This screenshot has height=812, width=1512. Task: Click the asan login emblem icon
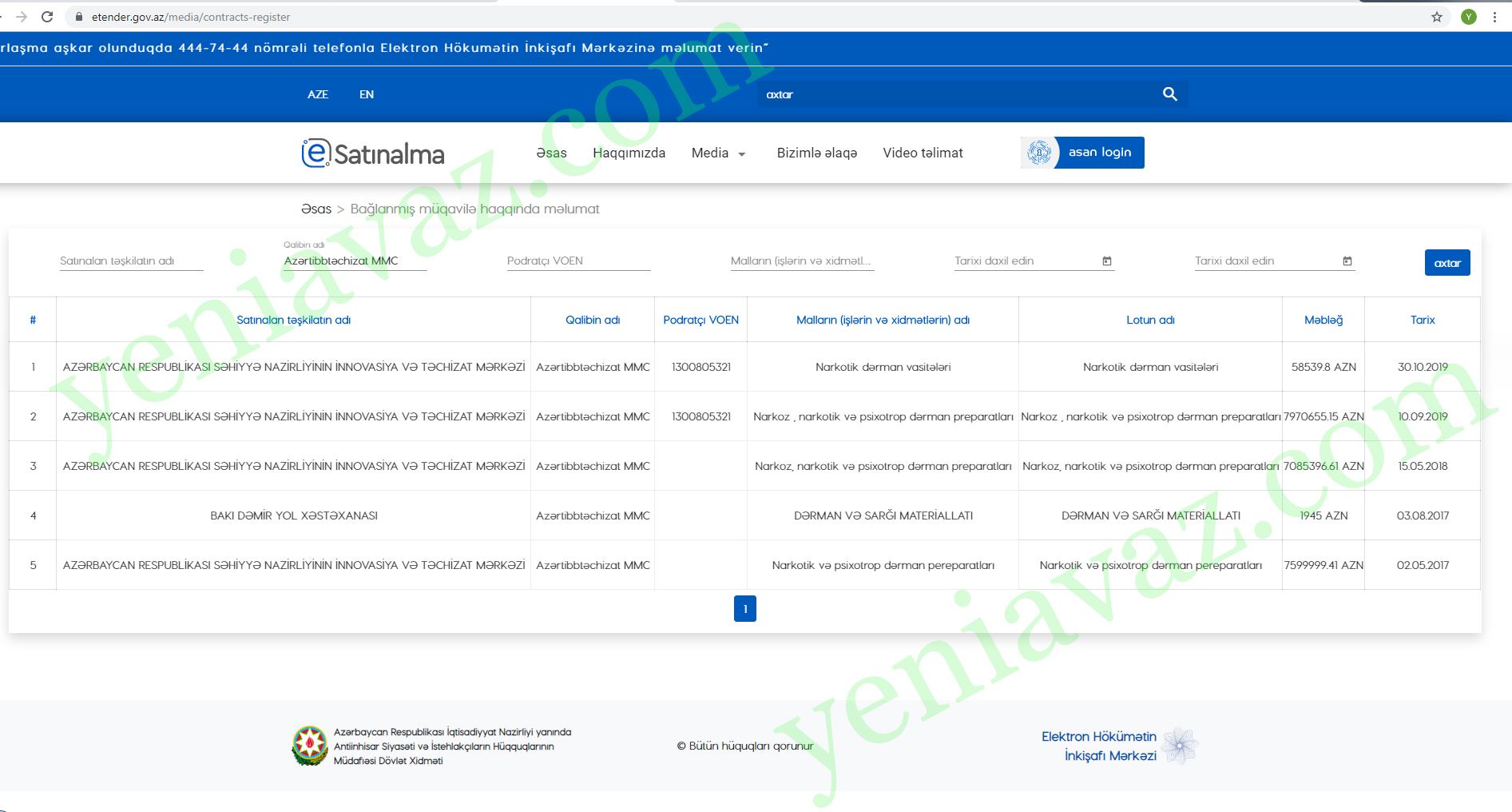click(x=1039, y=153)
